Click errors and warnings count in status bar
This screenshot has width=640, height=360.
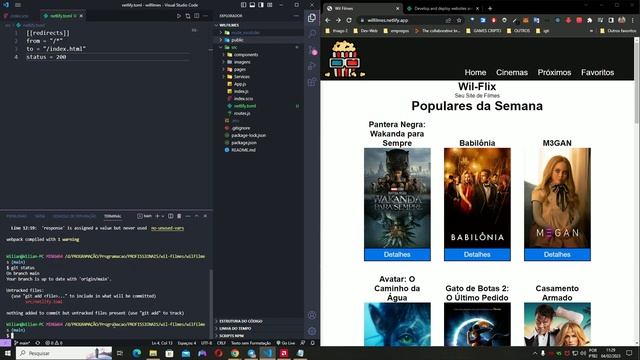pyautogui.click(x=53, y=343)
